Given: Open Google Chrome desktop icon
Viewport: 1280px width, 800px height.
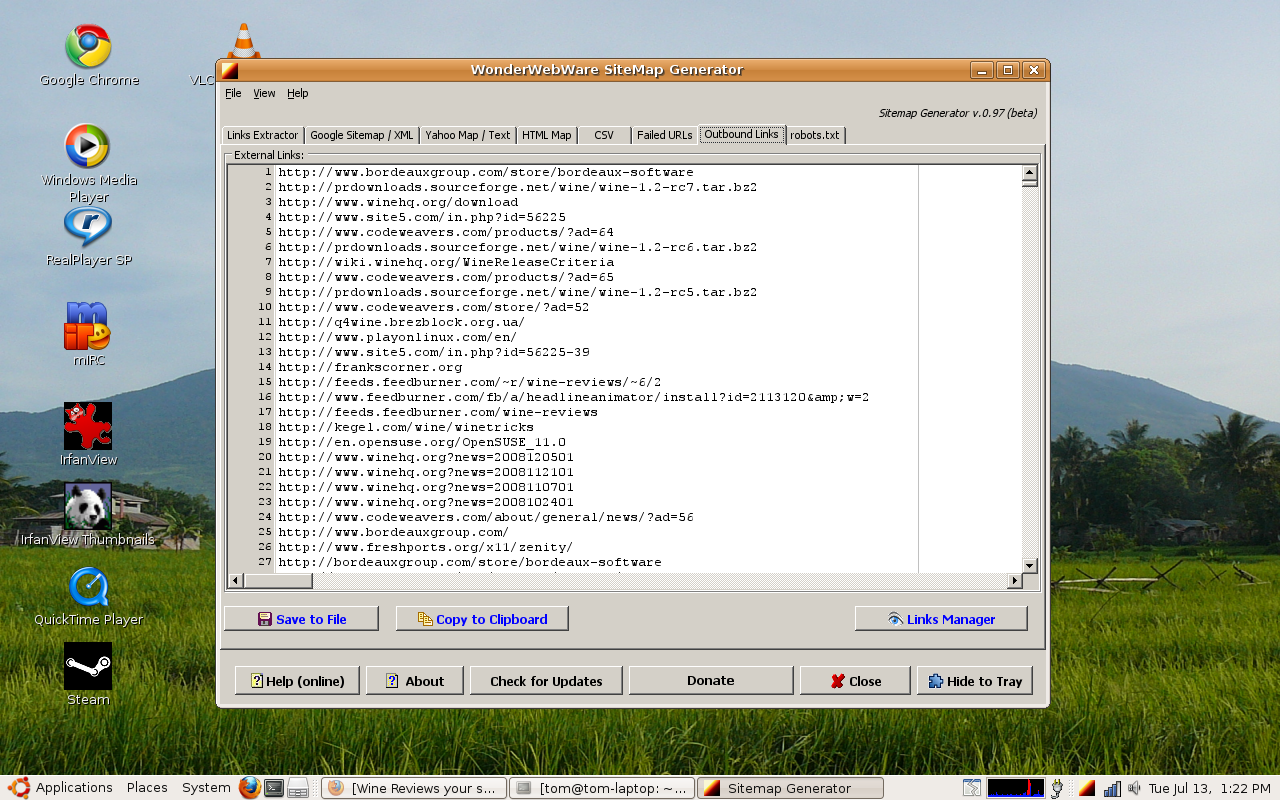Looking at the screenshot, I should pyautogui.click(x=88, y=46).
